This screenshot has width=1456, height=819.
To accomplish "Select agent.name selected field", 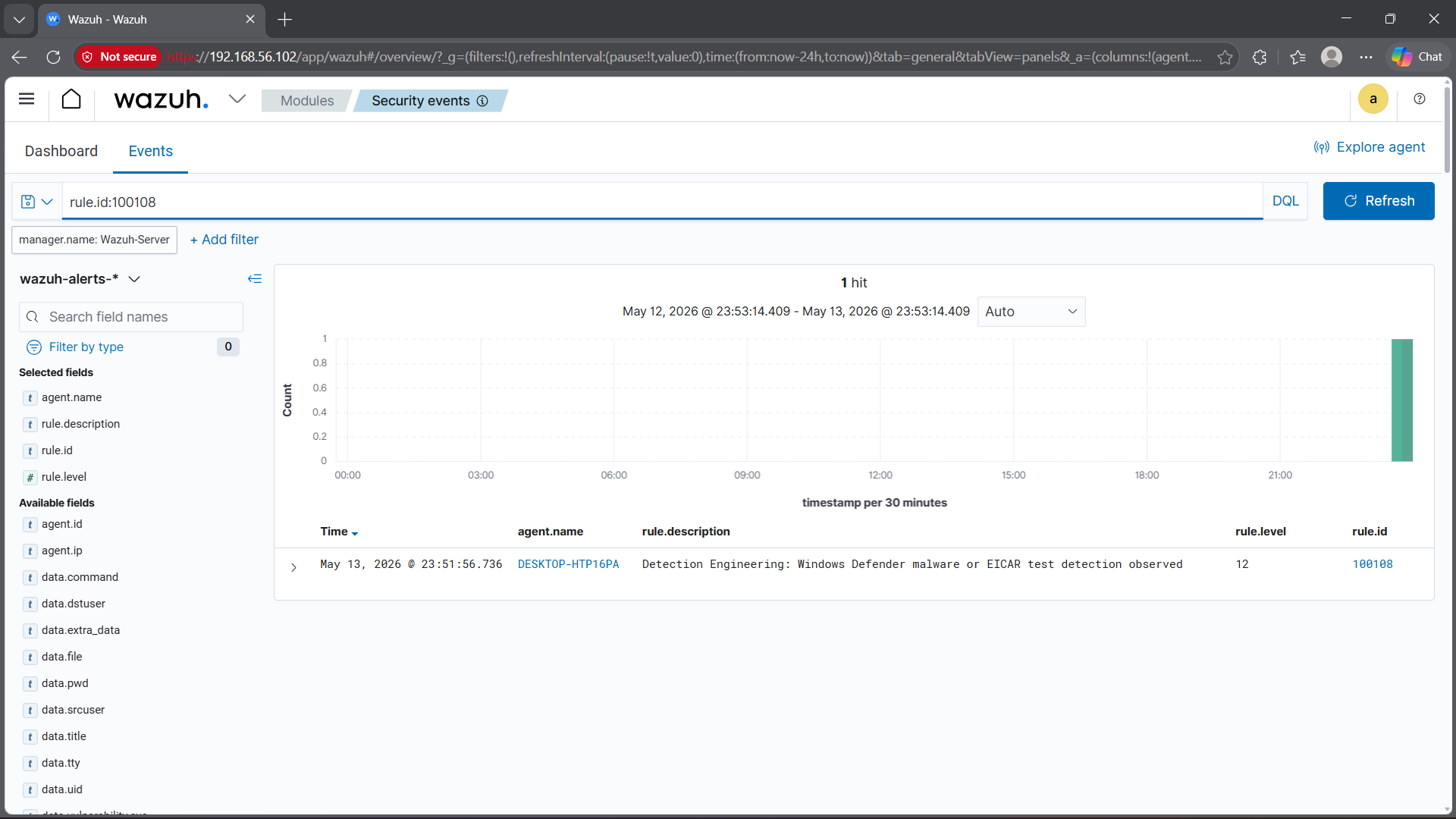I will click(x=71, y=397).
